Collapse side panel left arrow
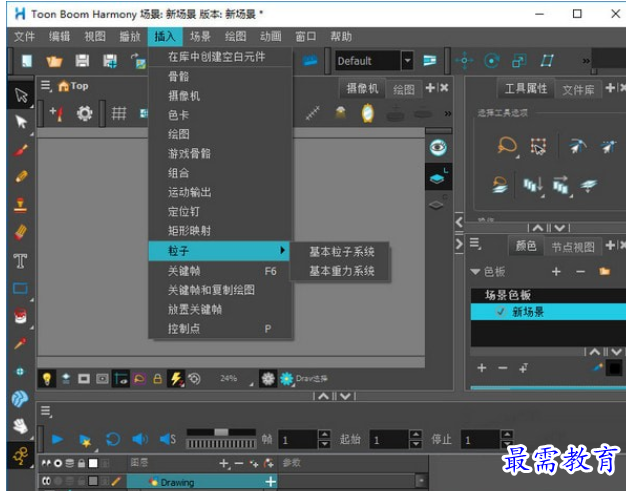Viewport: 626px width, 491px height. pyautogui.click(x=459, y=222)
